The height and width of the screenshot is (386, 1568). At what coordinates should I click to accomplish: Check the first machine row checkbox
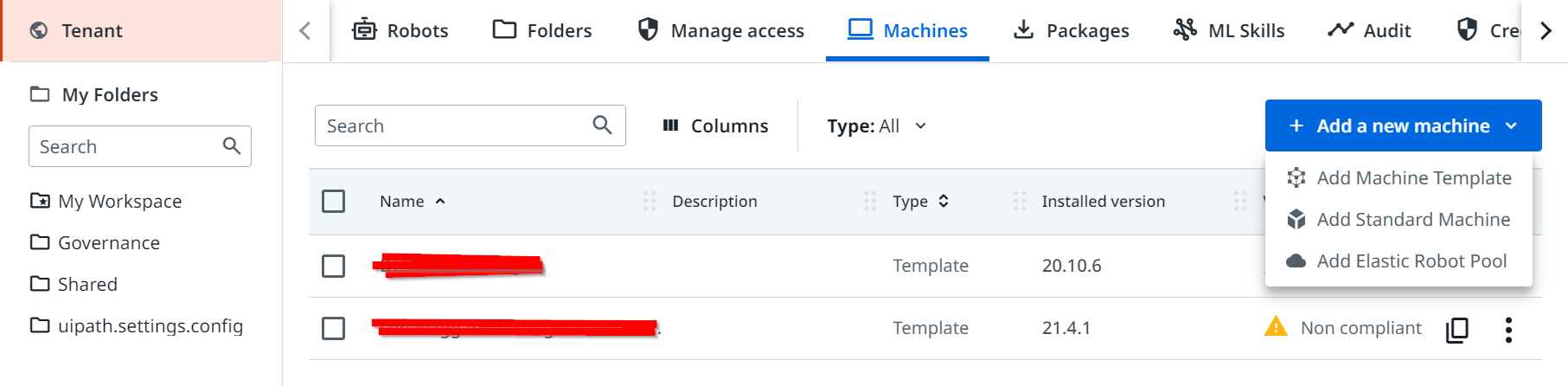tap(333, 266)
